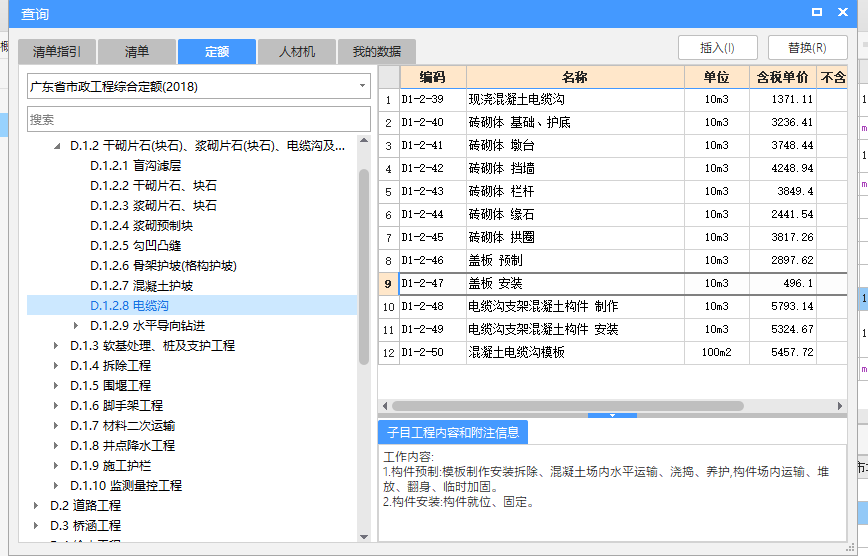Select D.1.2.7 混凝土护坡 tree item
The image size is (868, 556).
click(x=141, y=285)
